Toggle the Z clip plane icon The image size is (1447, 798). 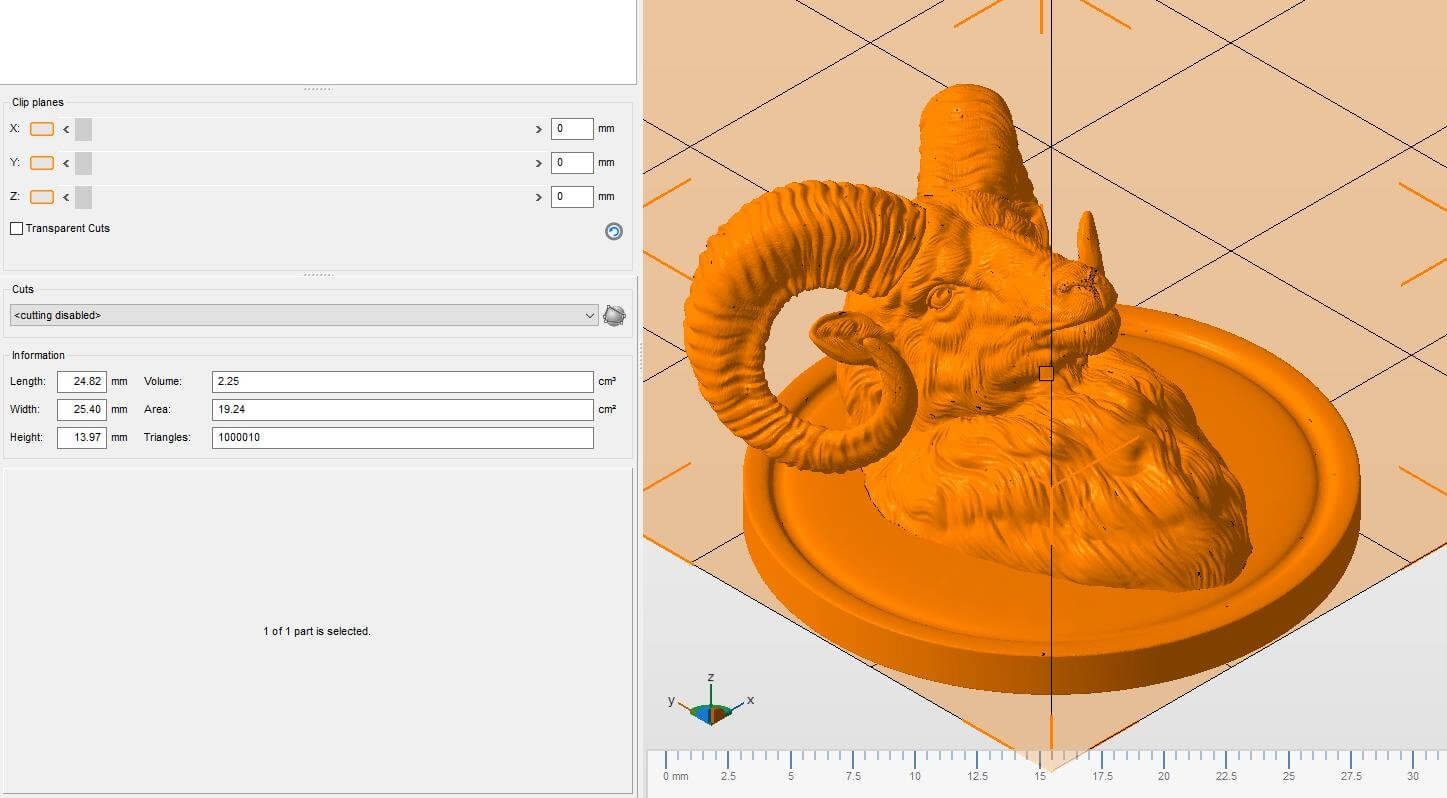[x=42, y=197]
